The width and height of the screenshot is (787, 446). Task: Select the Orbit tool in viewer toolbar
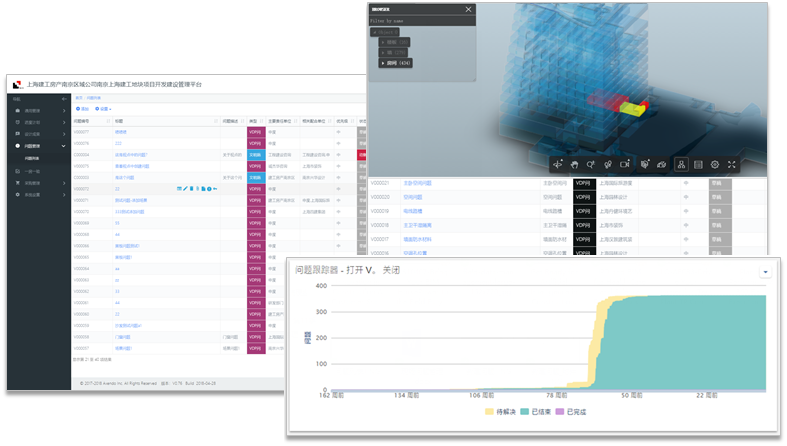[x=558, y=165]
